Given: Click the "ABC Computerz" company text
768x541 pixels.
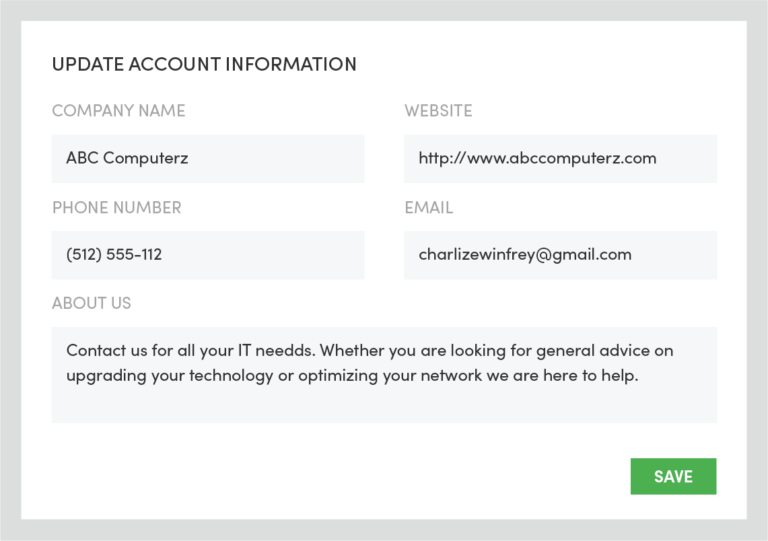Looking at the screenshot, I should pos(127,158).
